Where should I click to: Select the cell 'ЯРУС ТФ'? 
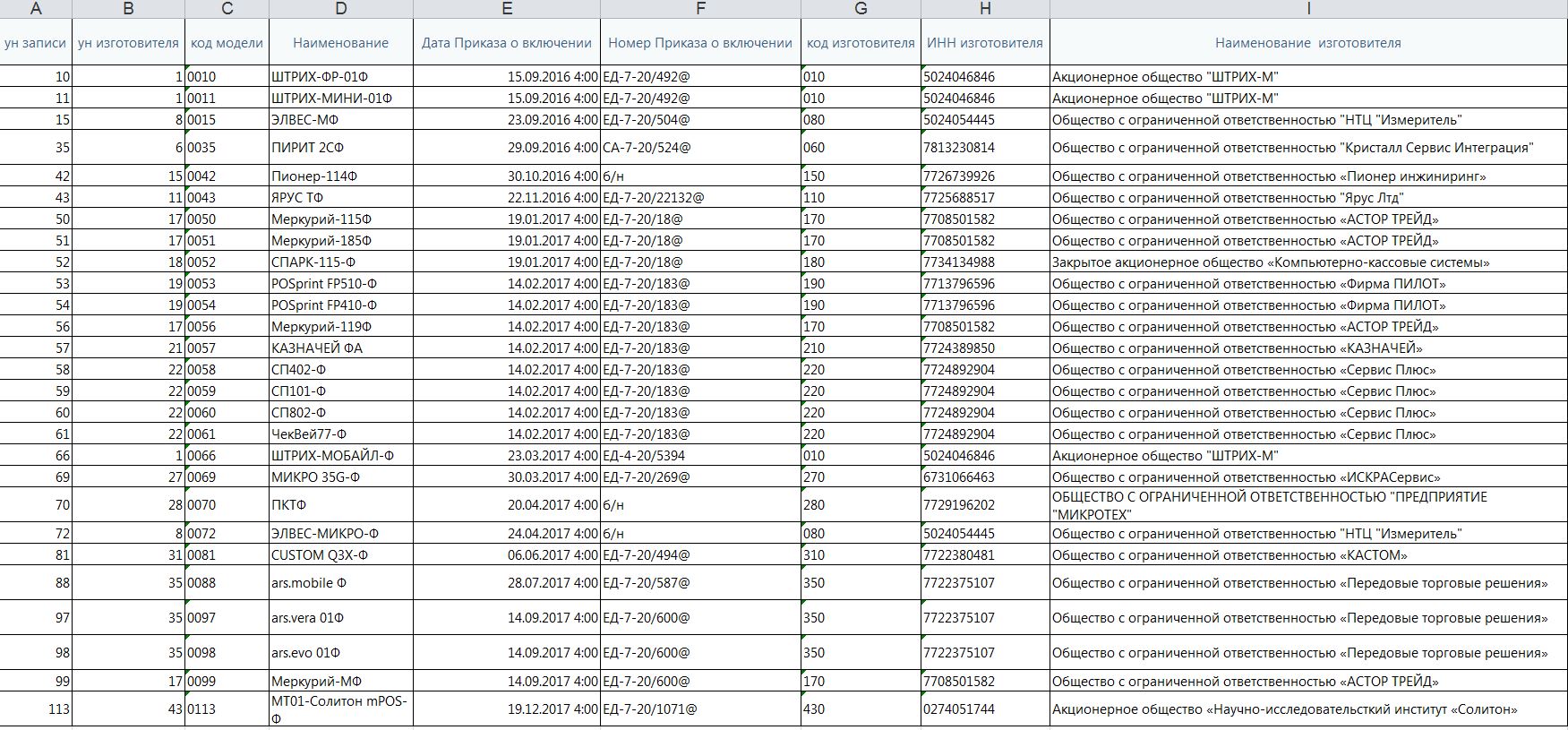(341, 197)
